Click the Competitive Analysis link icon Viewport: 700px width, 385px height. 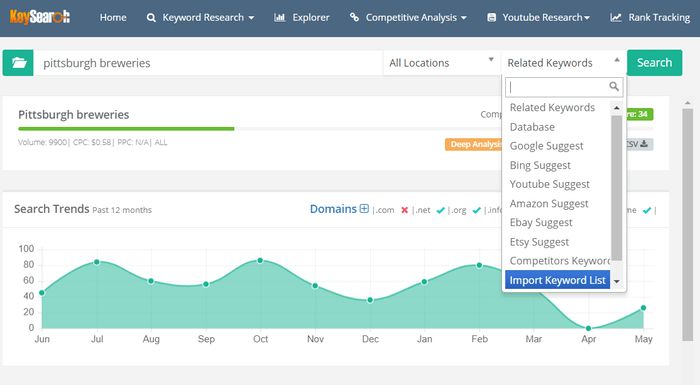(x=354, y=17)
